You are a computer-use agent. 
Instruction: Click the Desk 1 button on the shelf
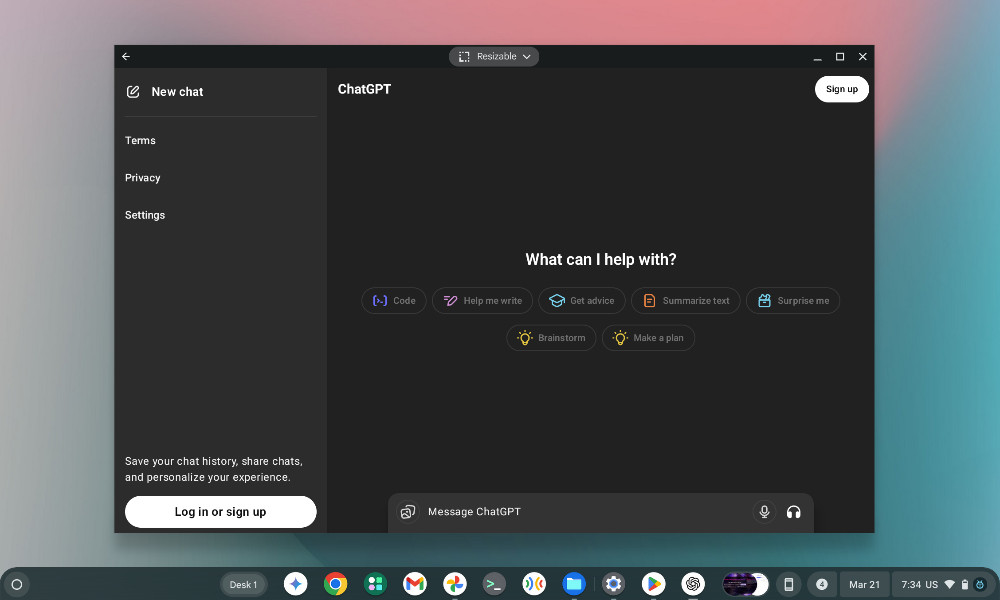point(243,584)
